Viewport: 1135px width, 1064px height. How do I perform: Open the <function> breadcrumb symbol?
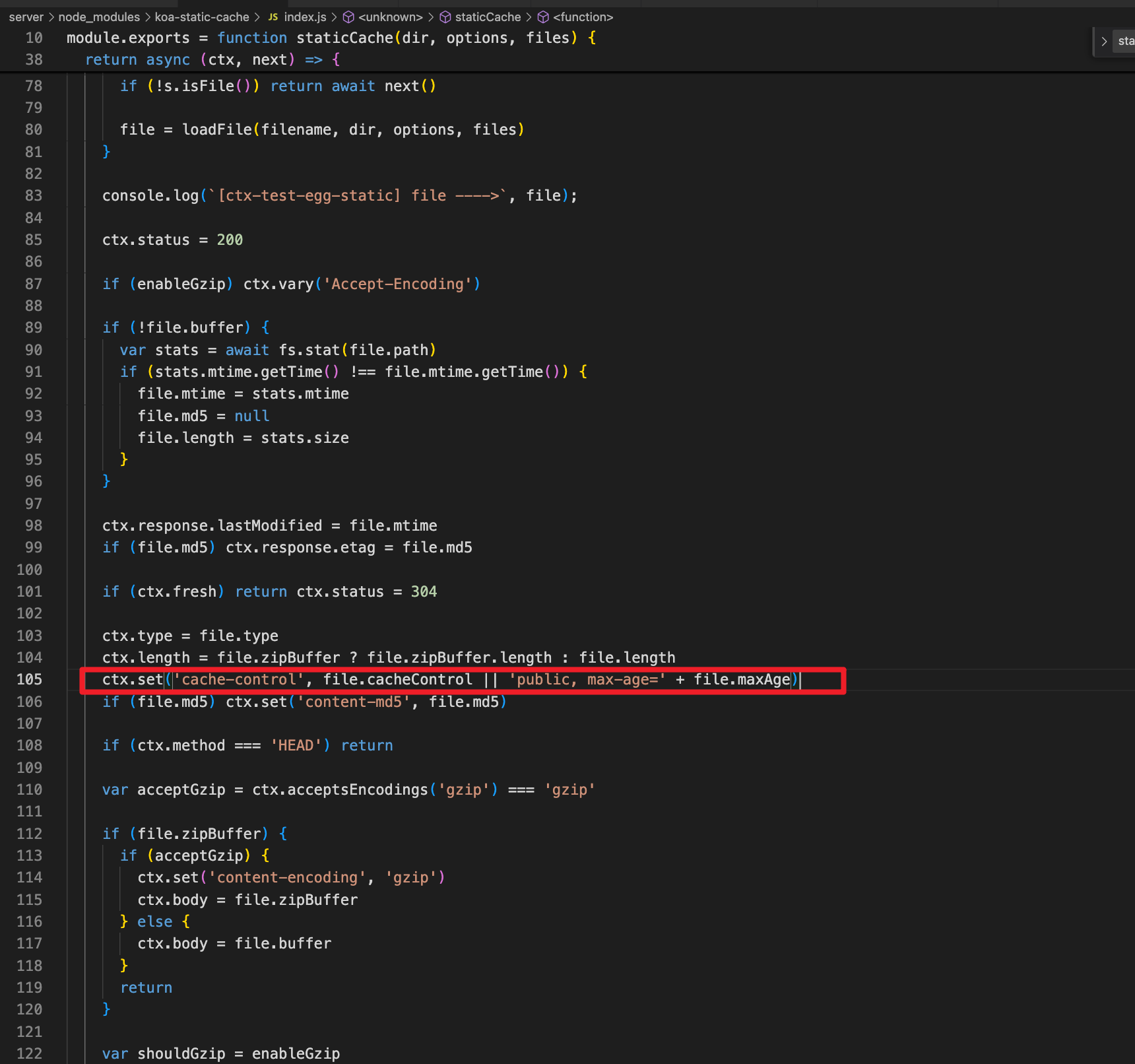point(583,17)
